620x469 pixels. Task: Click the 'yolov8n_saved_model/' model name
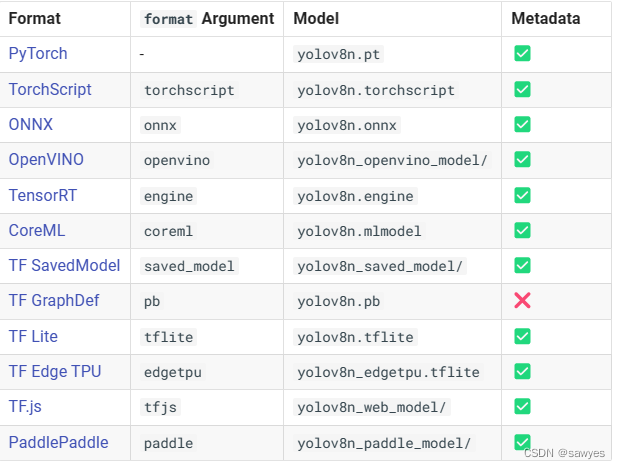(380, 266)
